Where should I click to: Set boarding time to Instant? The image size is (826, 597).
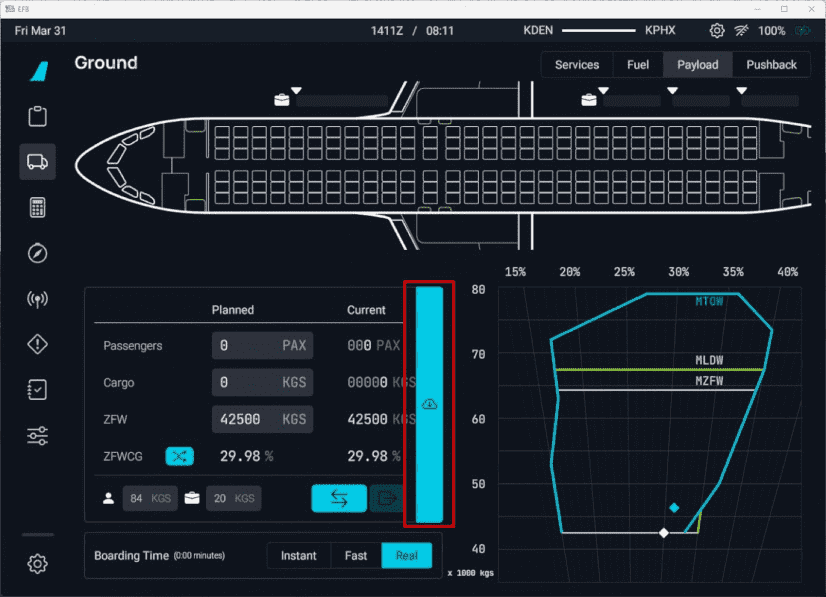click(x=298, y=556)
